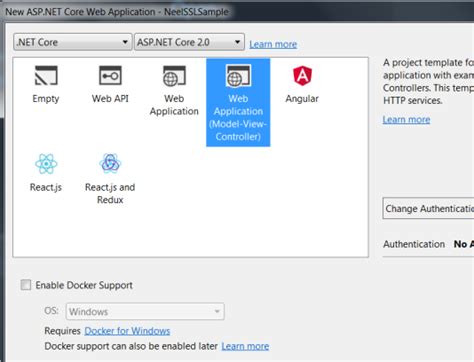Select the React.js template icon
This screenshot has height=362, width=474.
click(46, 164)
